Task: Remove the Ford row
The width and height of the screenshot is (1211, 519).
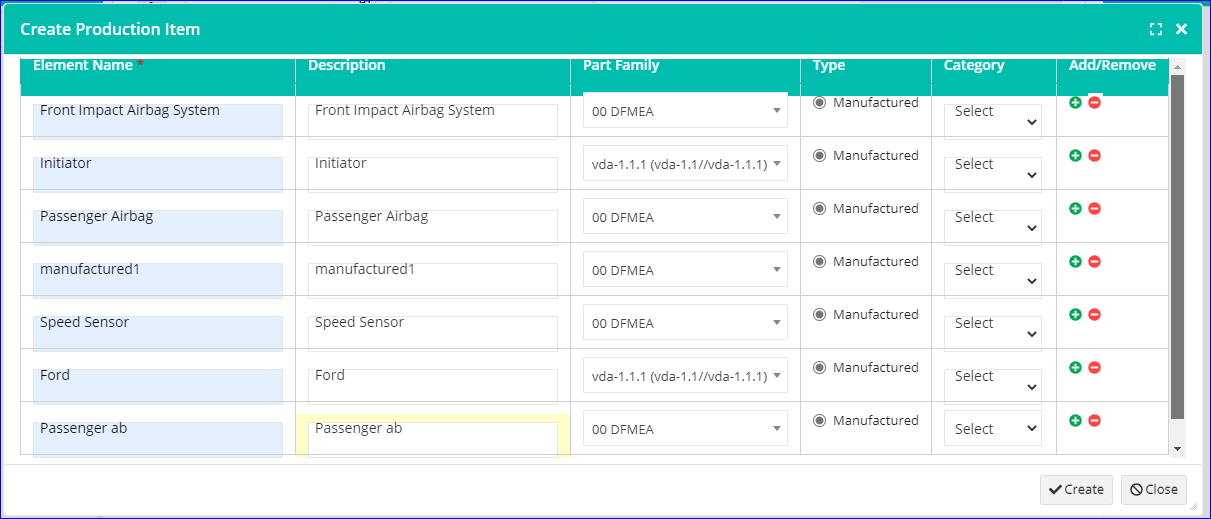Action: point(1094,368)
